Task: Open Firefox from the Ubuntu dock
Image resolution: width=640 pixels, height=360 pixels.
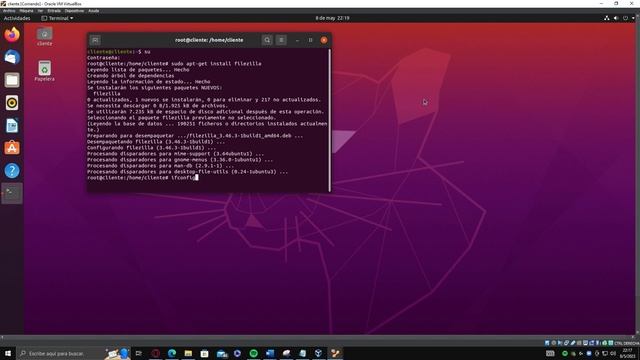Action: coord(12,34)
